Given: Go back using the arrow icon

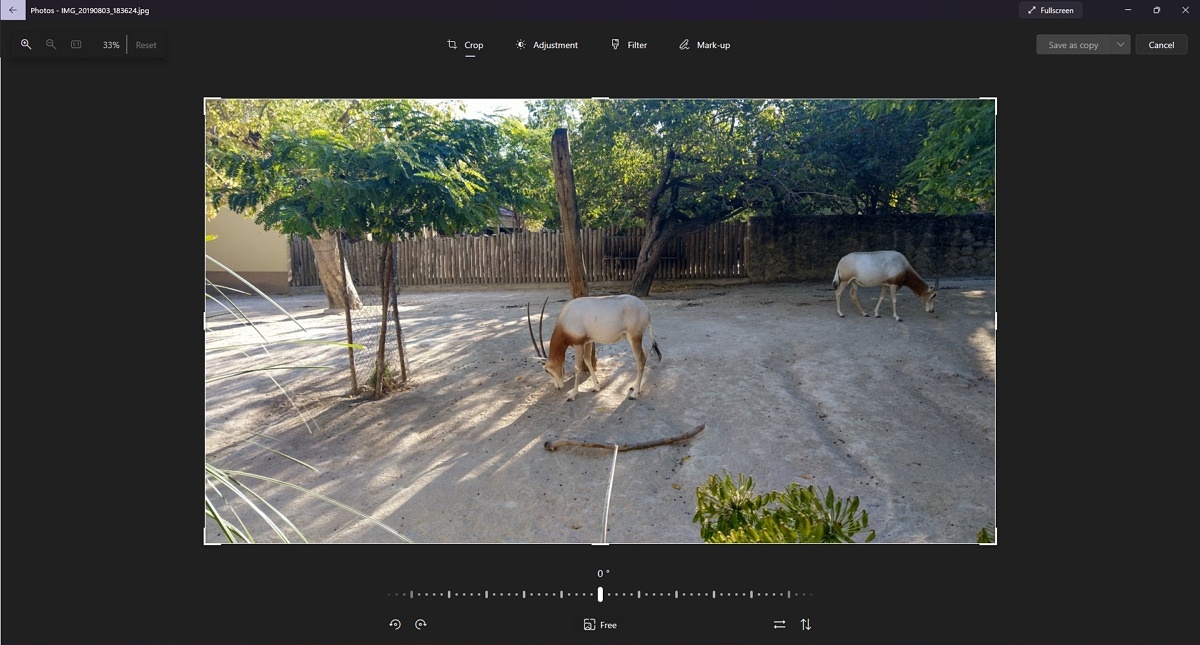Looking at the screenshot, I should coord(13,10).
